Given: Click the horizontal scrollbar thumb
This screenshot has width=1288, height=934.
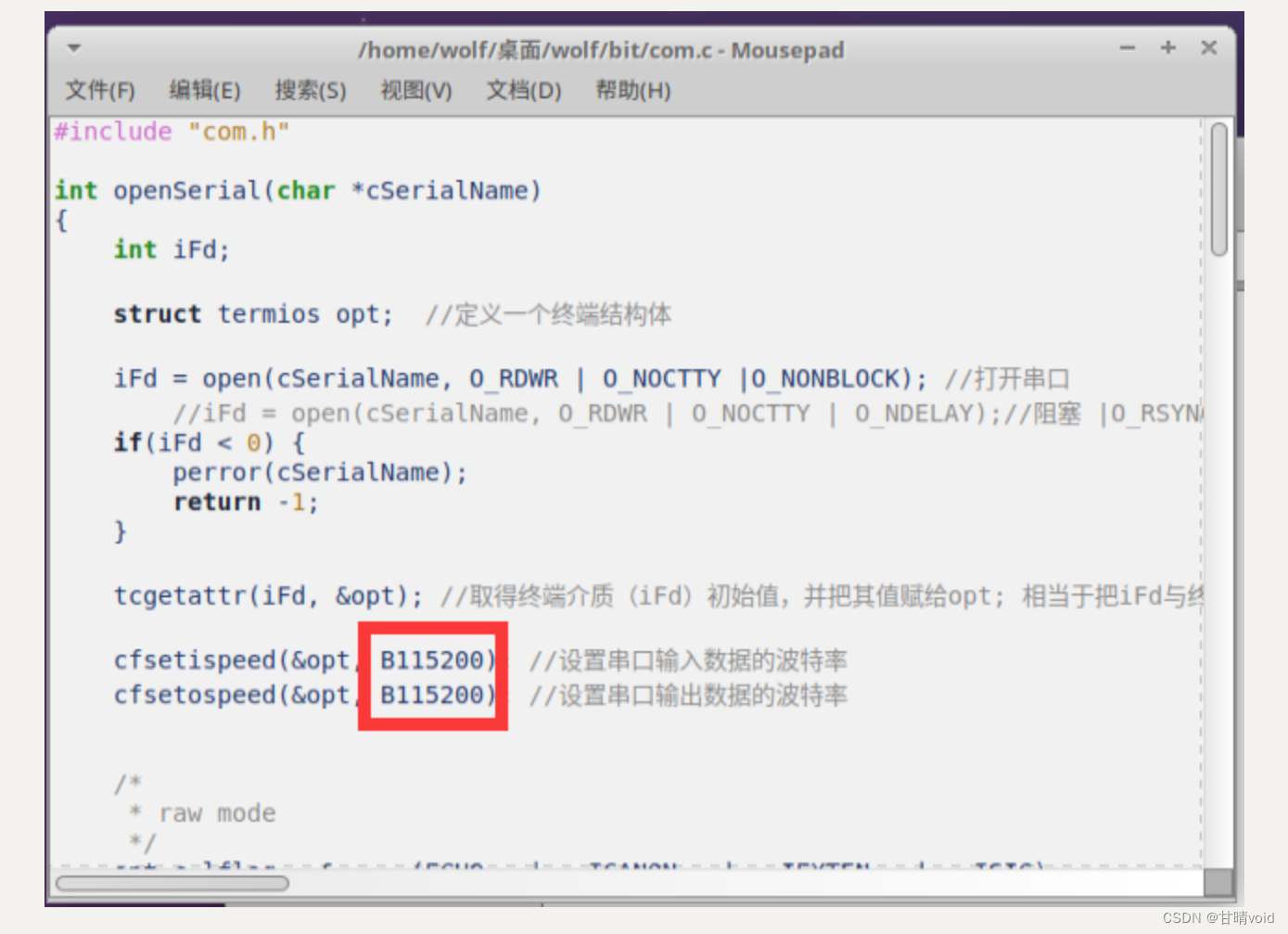Looking at the screenshot, I should tap(172, 883).
